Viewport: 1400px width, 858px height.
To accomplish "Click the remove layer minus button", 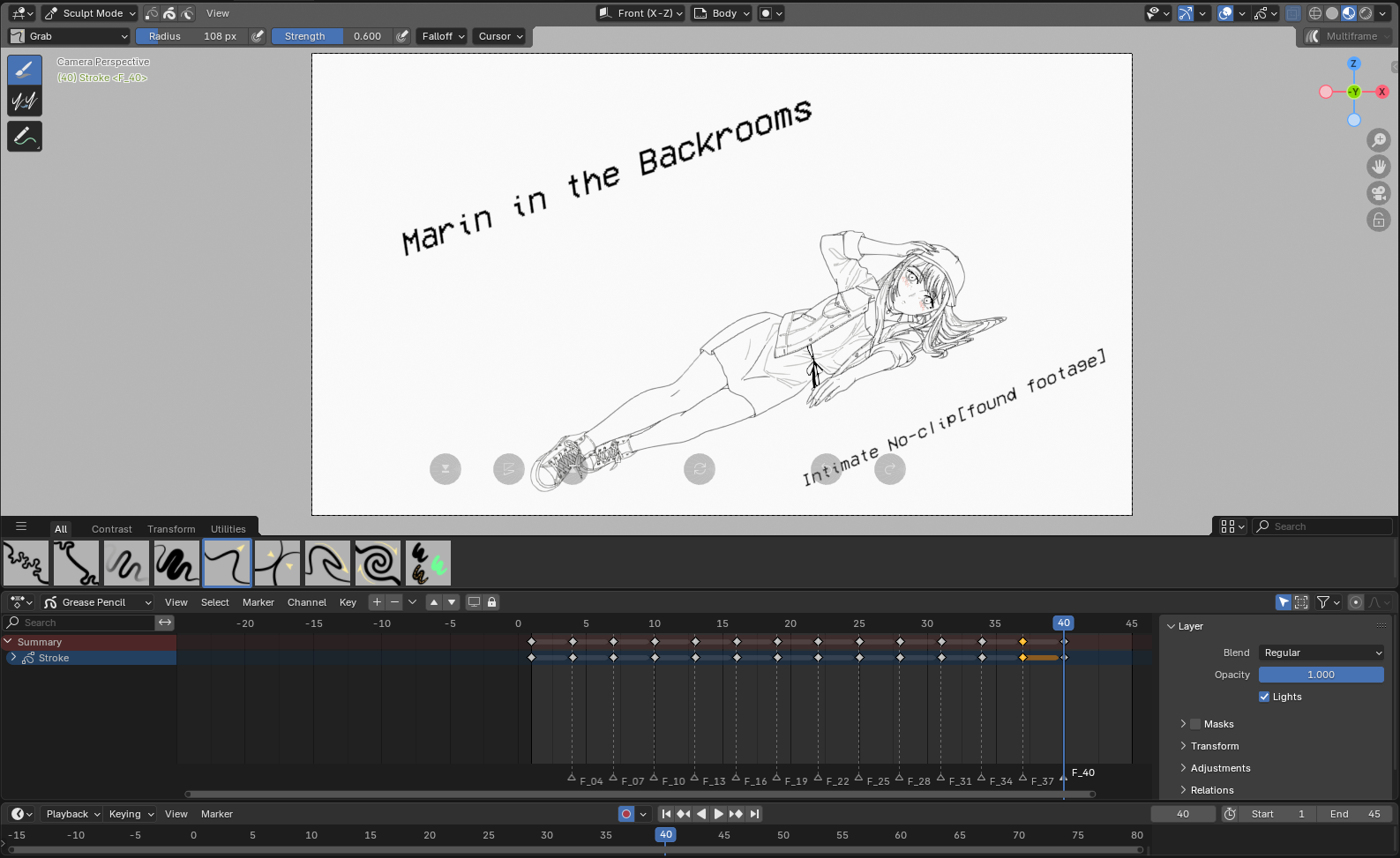I will point(394,602).
